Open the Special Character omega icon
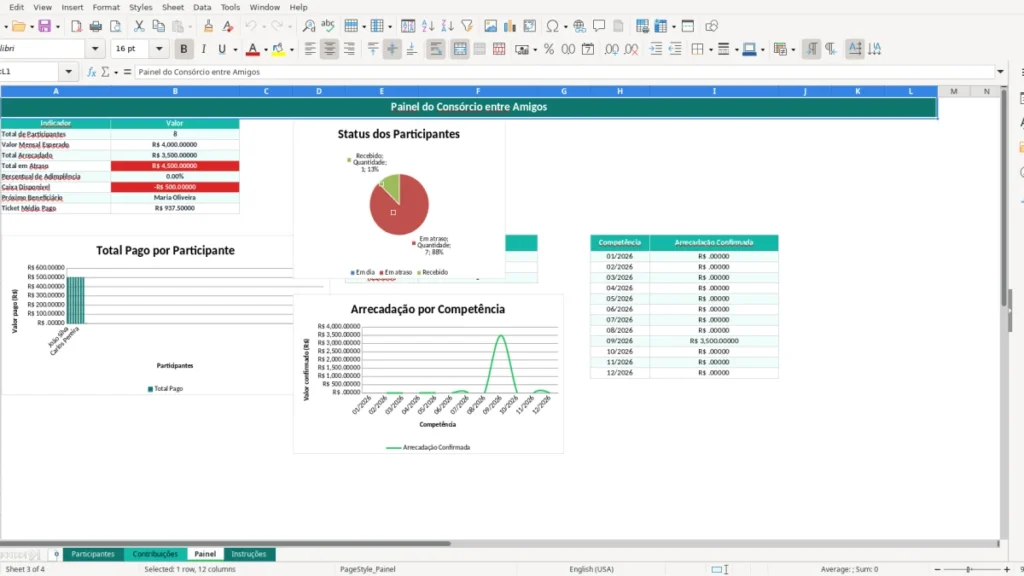This screenshot has width=1024, height=576. point(552,26)
